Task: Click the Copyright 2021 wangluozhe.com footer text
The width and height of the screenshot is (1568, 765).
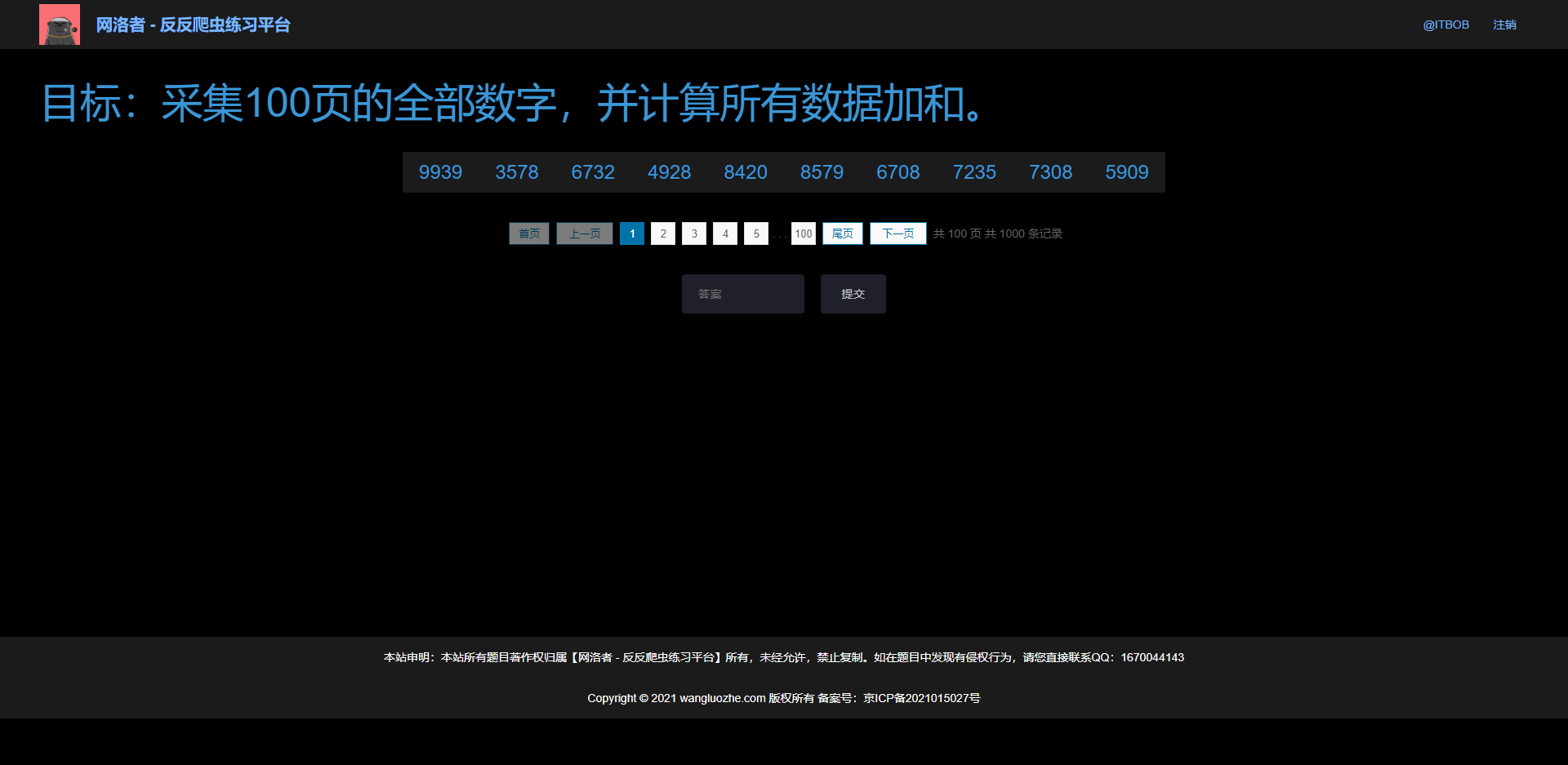Action: pos(784,698)
